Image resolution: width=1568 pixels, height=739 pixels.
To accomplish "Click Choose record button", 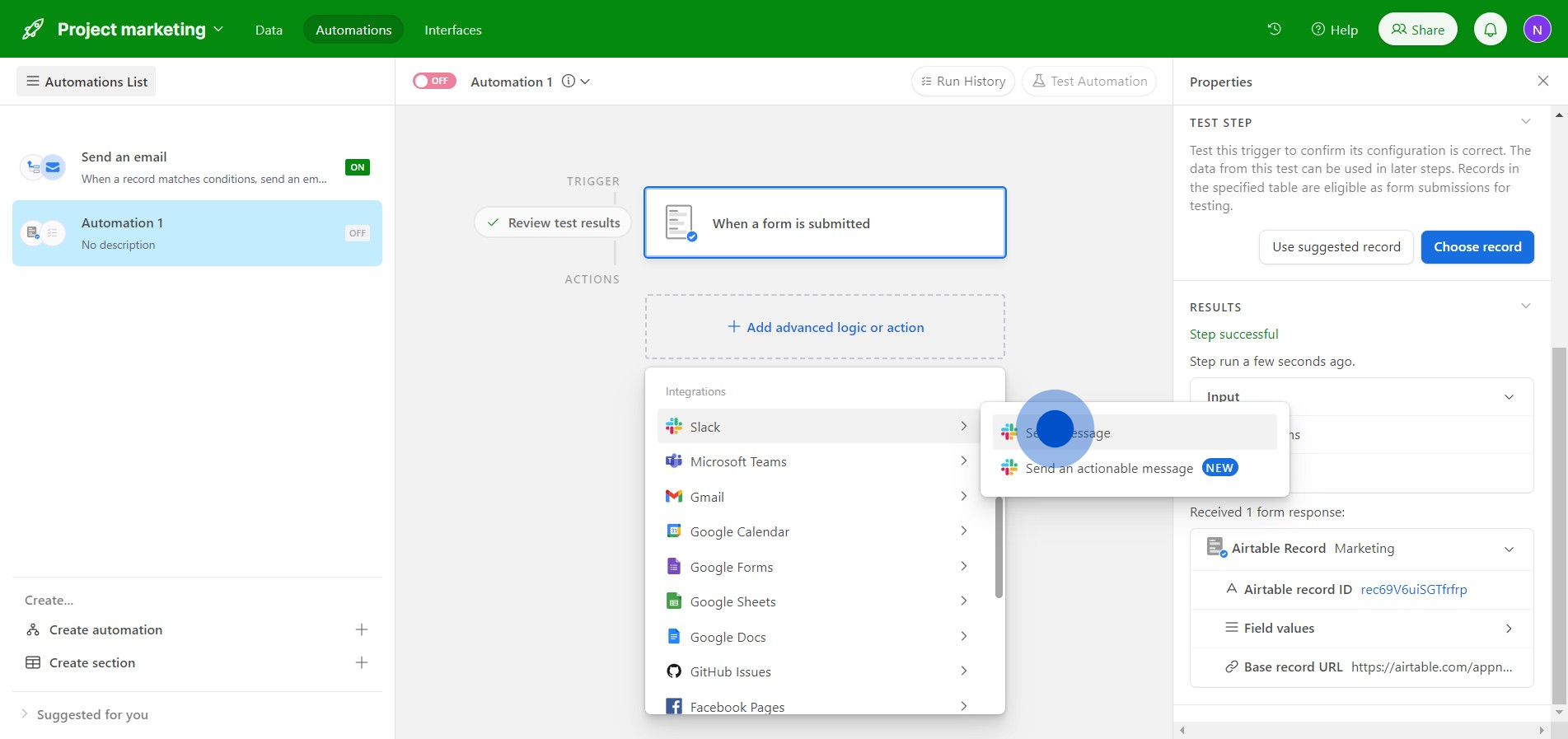I will [1477, 247].
